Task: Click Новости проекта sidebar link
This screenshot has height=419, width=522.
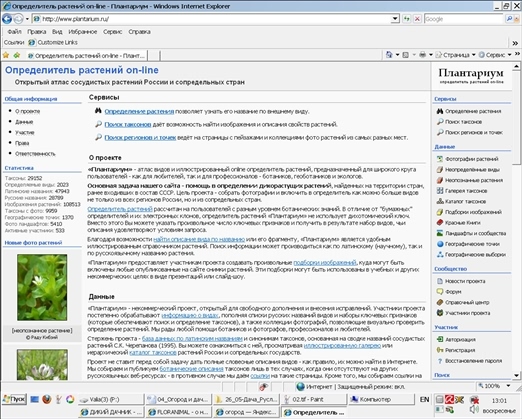Action: tap(465, 281)
